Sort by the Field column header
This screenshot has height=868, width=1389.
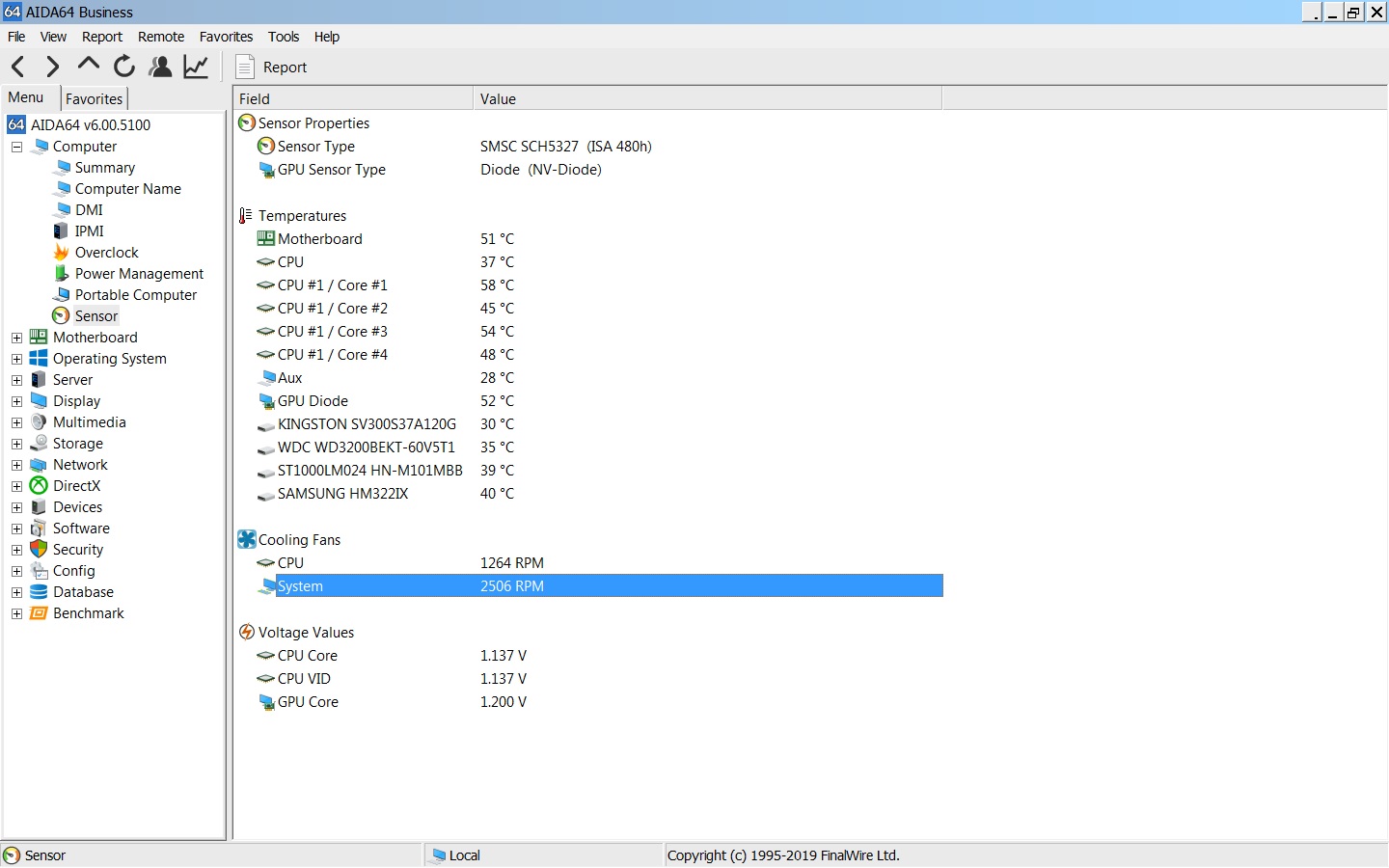(x=353, y=98)
